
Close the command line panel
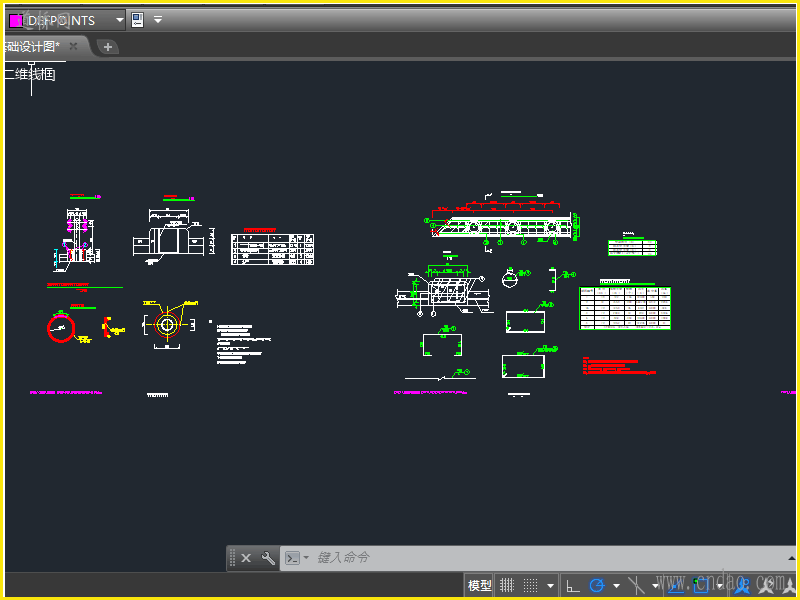tap(246, 558)
